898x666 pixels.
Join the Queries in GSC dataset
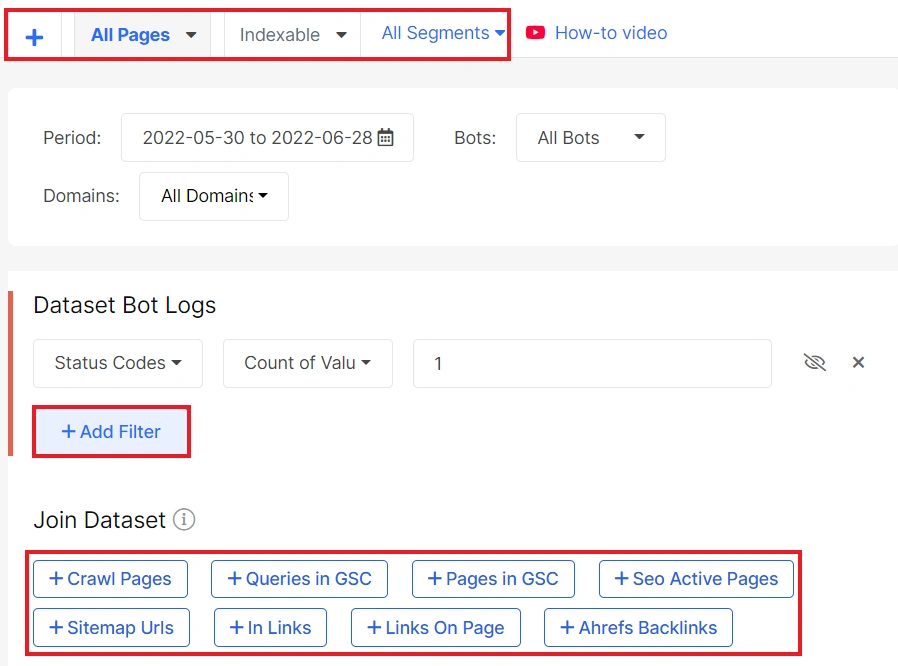[298, 578]
